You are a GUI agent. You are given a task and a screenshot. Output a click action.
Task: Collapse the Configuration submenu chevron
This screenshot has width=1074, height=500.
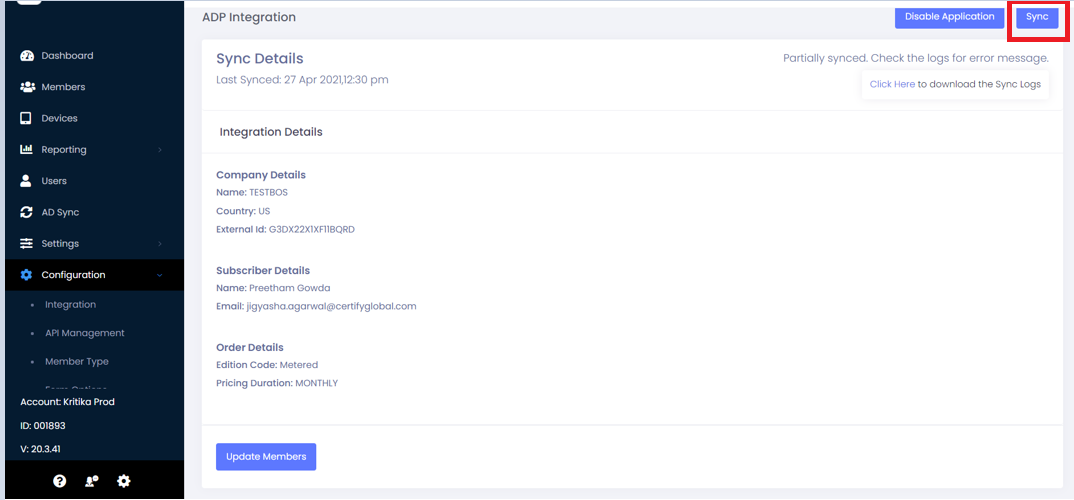tap(160, 275)
